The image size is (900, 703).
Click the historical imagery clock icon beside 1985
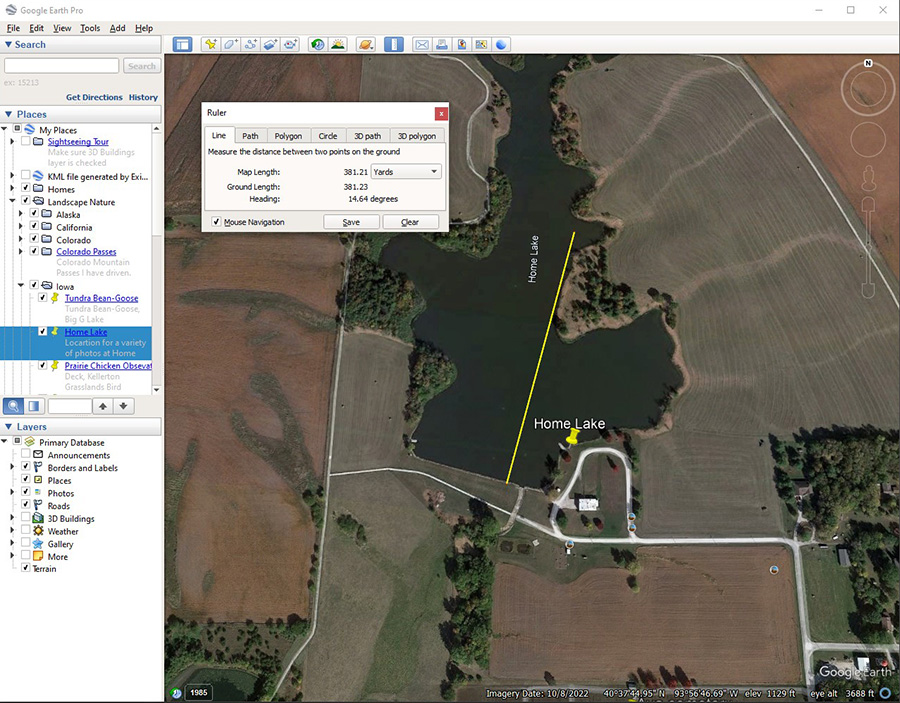point(176,693)
